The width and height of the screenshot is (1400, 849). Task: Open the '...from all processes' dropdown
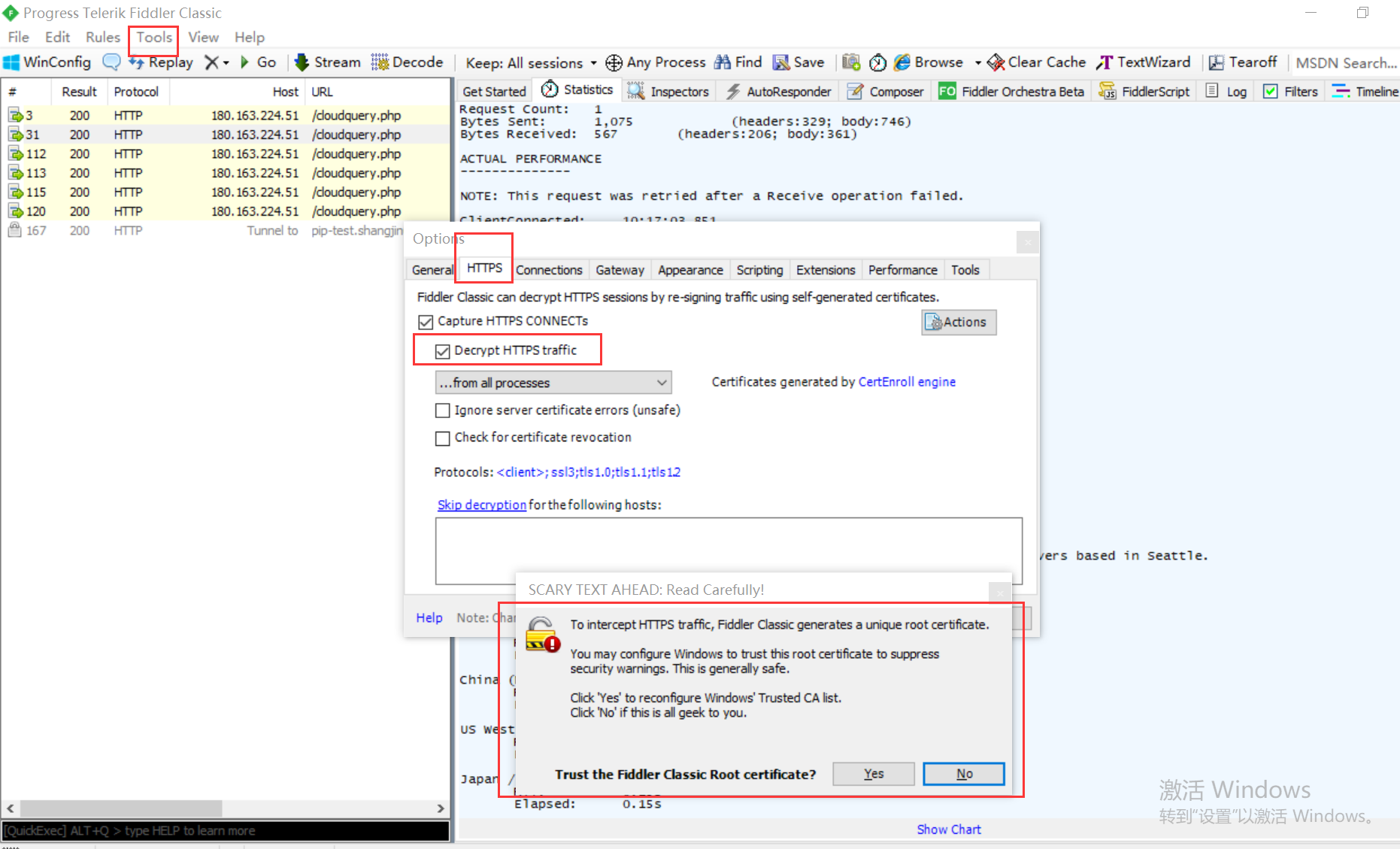[553, 383]
